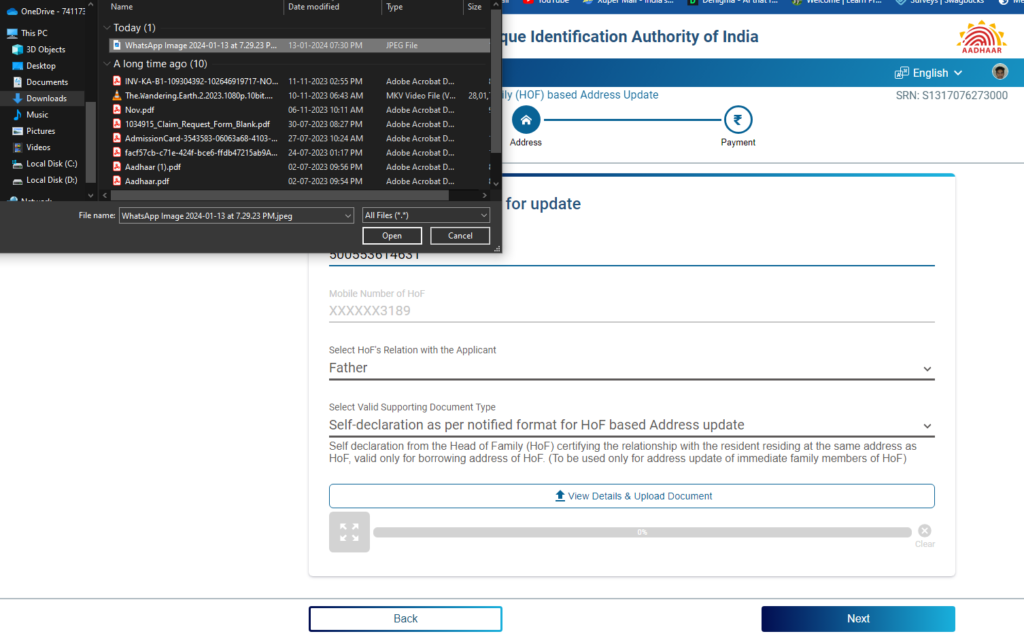1024x636 pixels.
Task: Click the 3D Objects folder icon
Action: [18, 49]
